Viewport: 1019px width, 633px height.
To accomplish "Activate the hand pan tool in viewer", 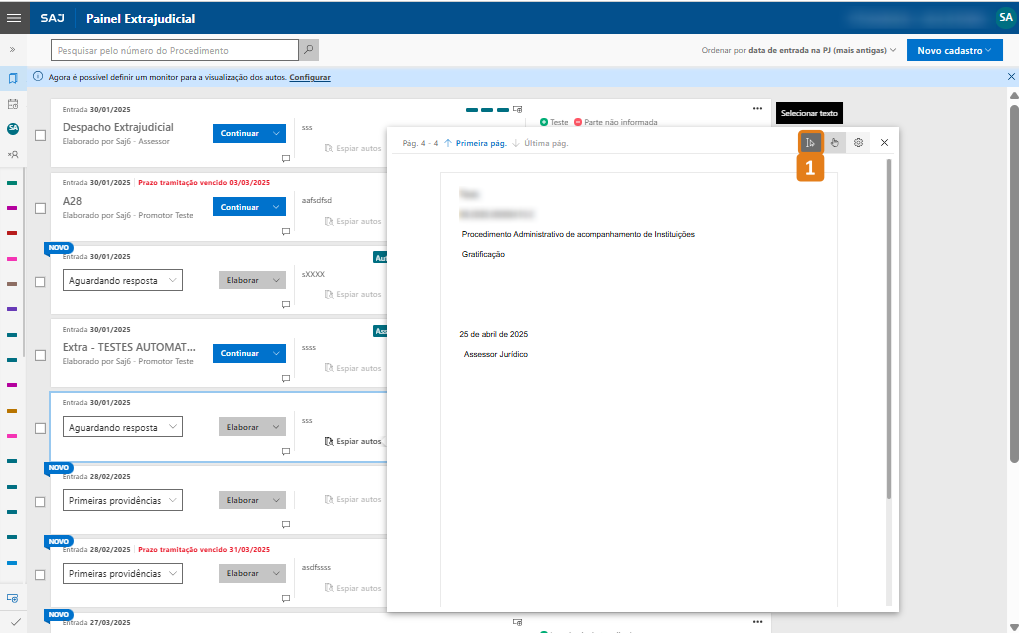I will click(835, 143).
